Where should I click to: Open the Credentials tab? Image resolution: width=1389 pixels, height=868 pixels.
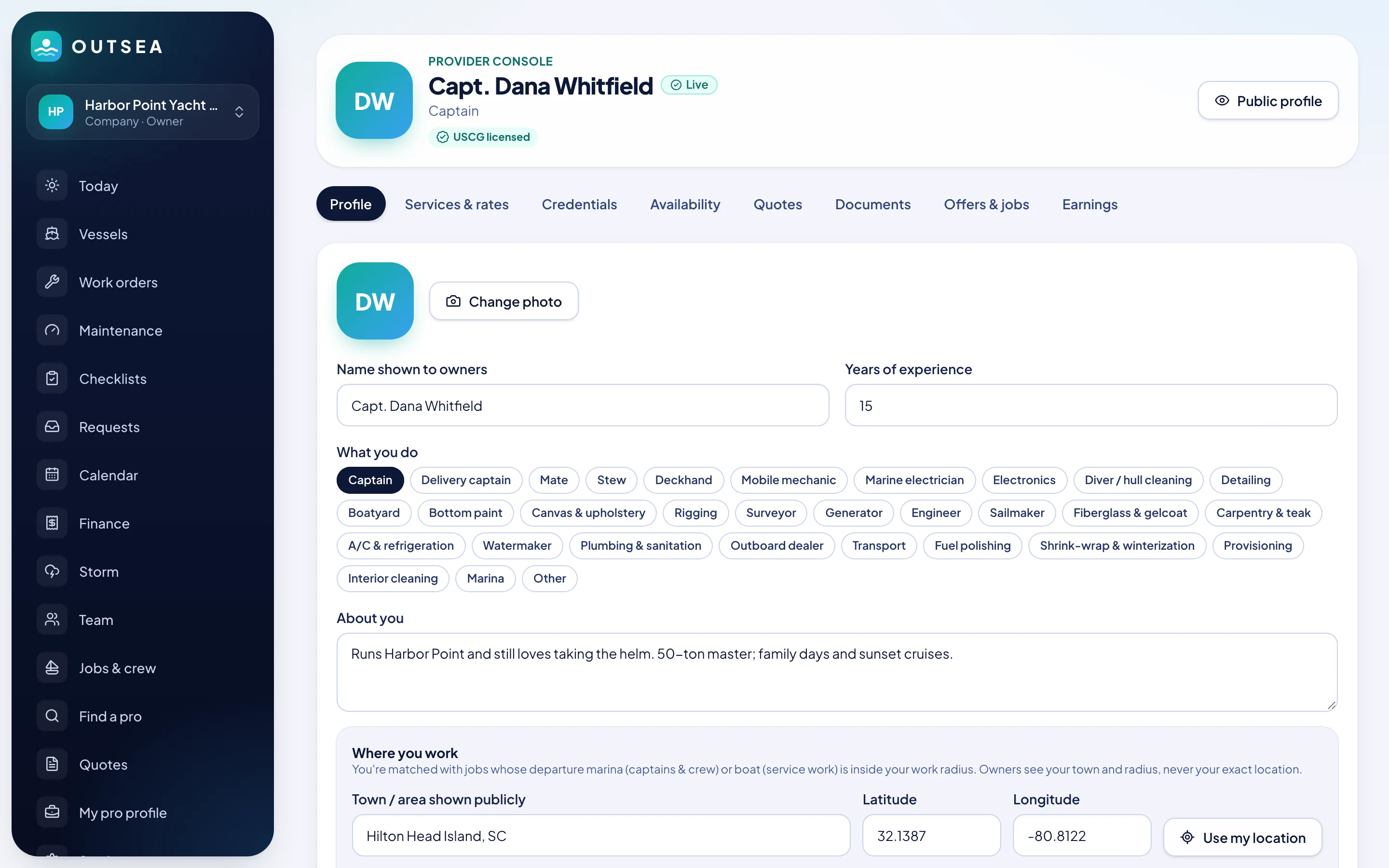point(579,204)
